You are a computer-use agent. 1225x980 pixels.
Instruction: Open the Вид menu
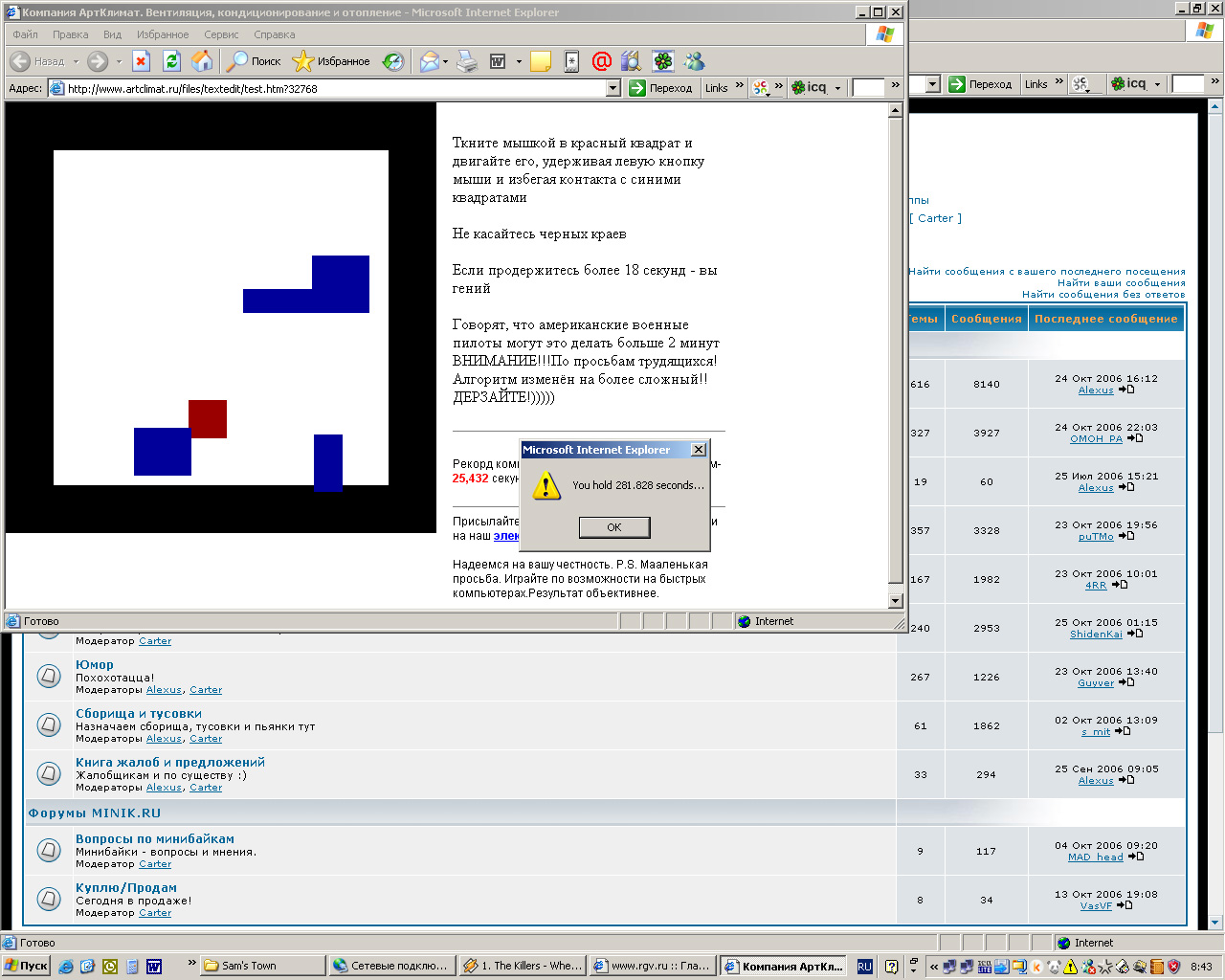(x=112, y=34)
